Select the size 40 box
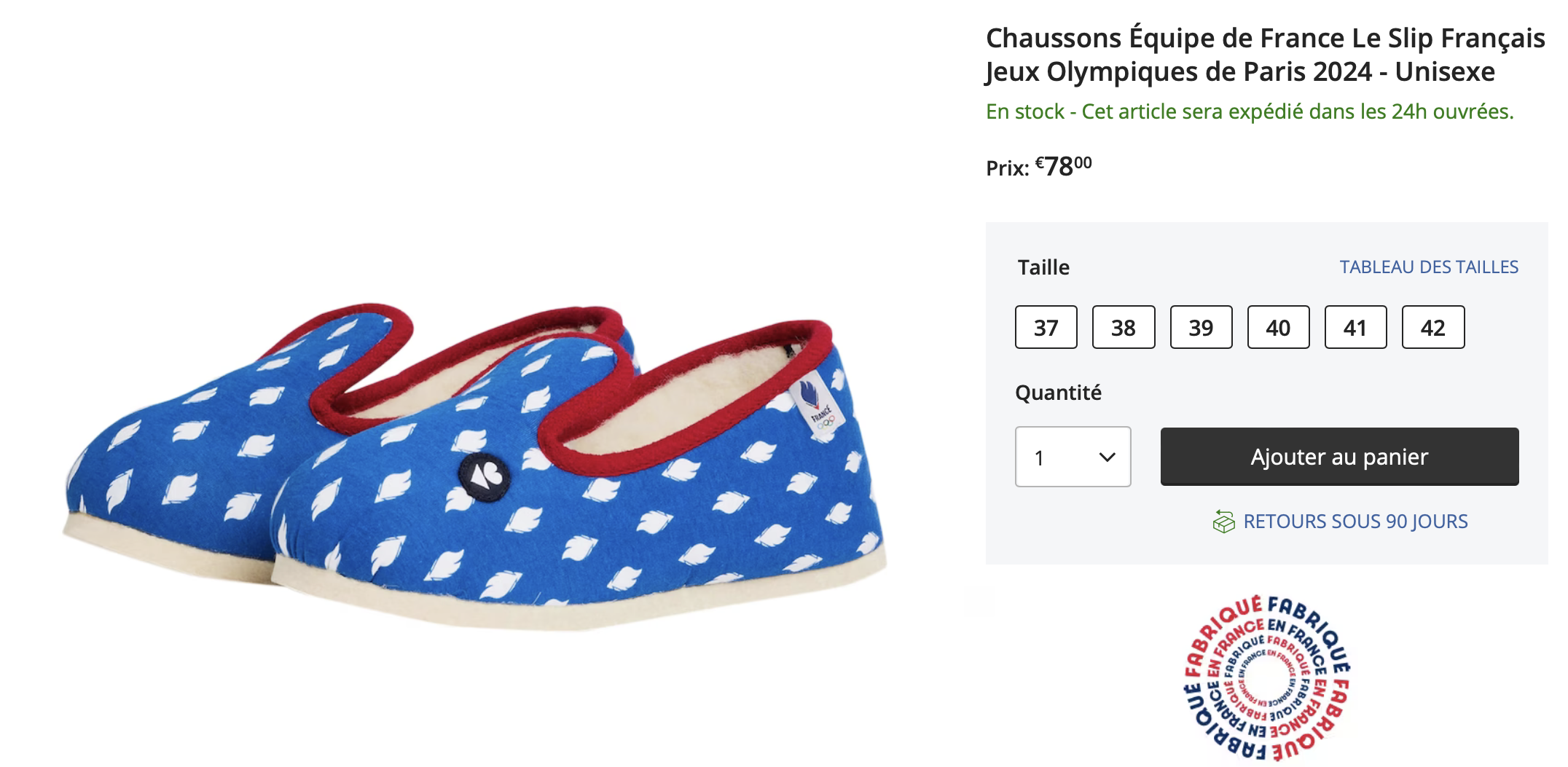 pyautogui.click(x=1278, y=328)
